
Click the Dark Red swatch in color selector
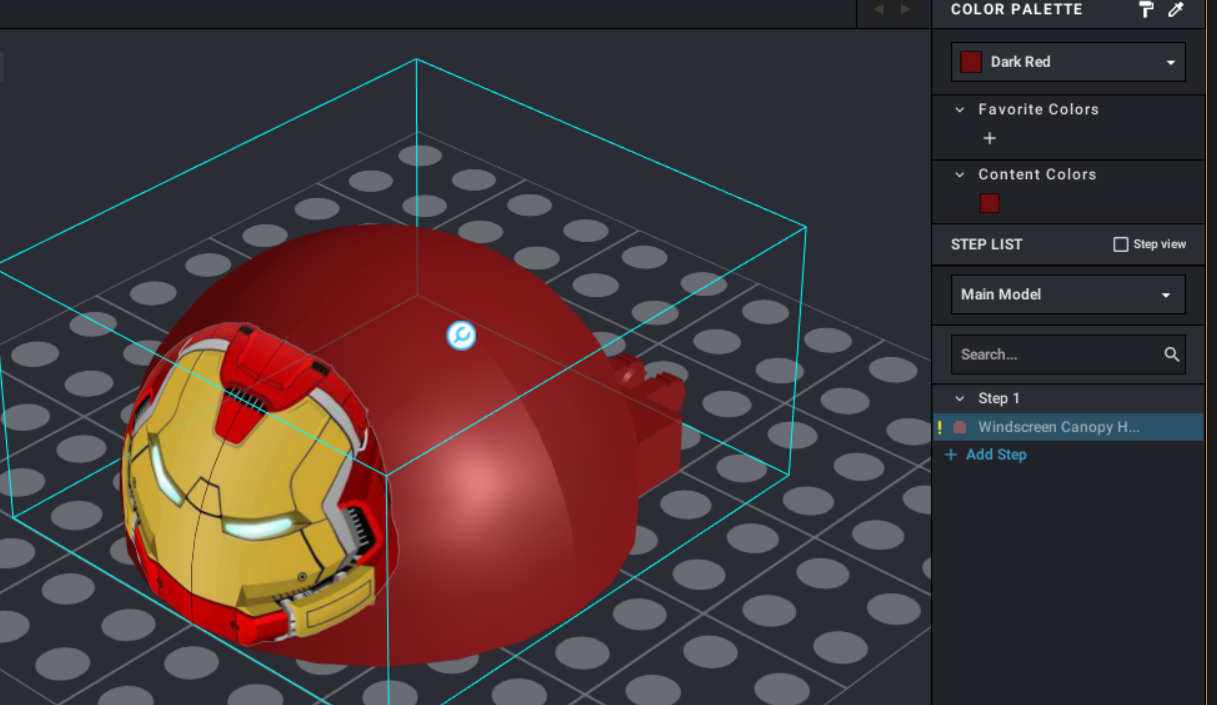pyautogui.click(x=971, y=62)
